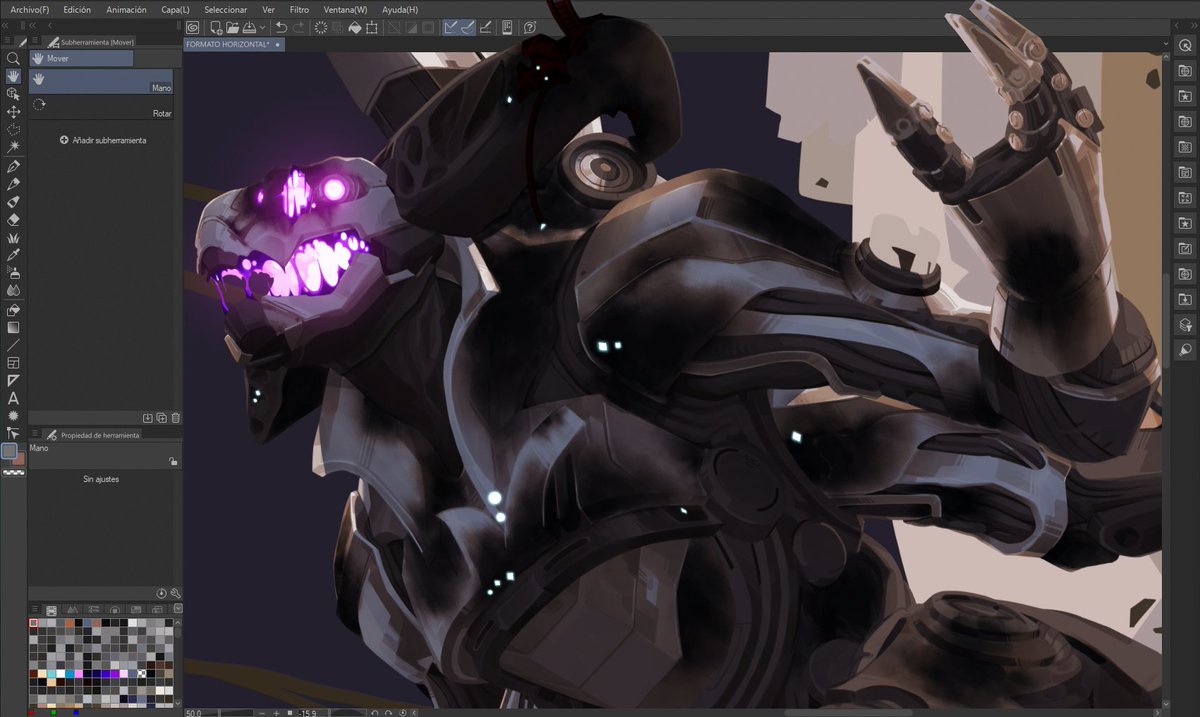Pick the pink magenta swatch in color set
Screen dimensions: 1200x717
click(x=79, y=674)
